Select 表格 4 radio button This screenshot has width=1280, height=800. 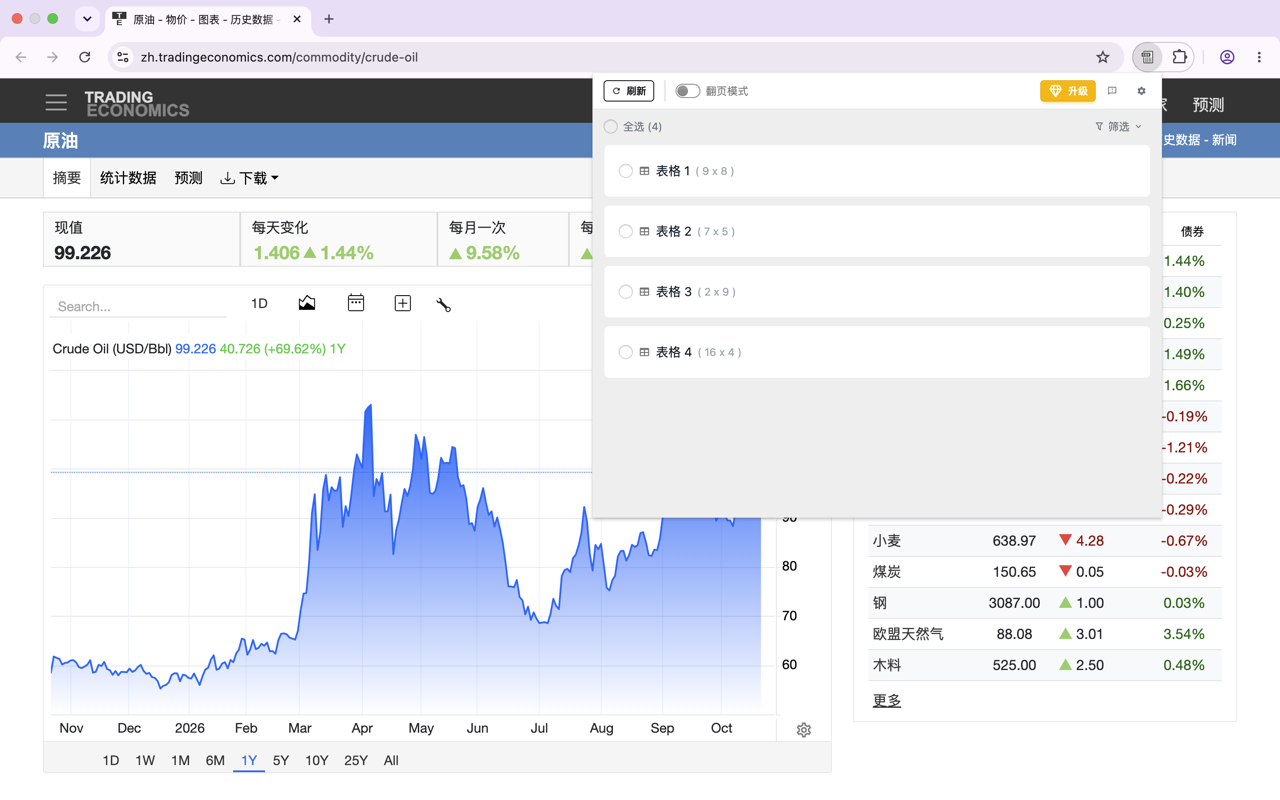pos(626,352)
